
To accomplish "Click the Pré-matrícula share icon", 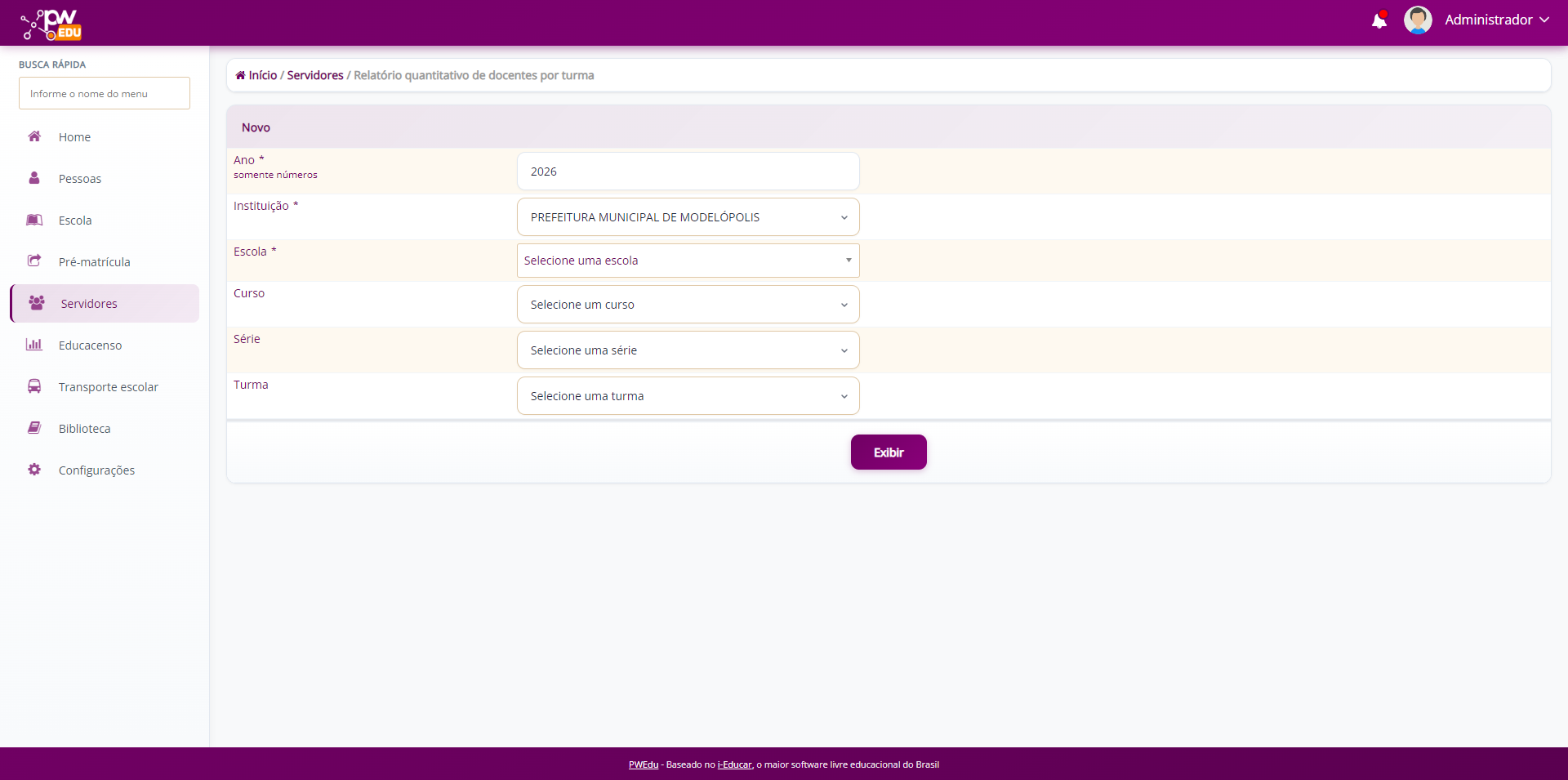I will 34,261.
